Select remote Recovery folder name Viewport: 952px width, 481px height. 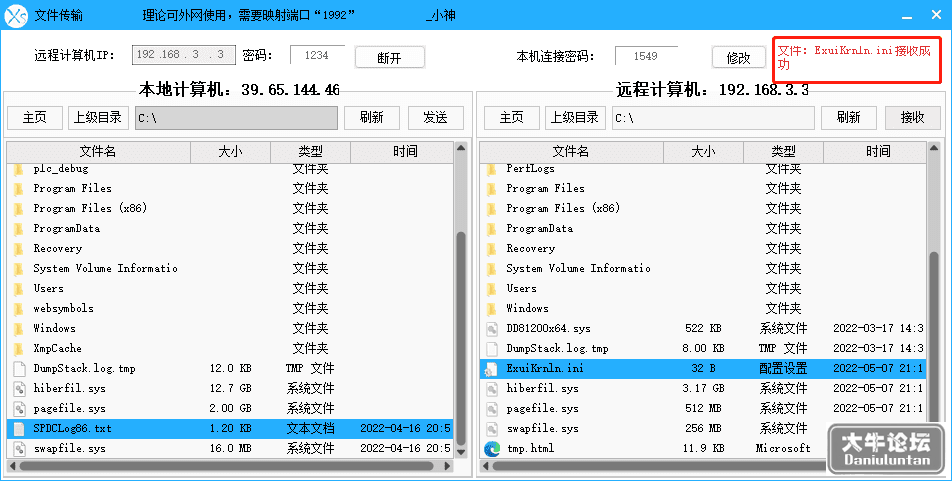531,248
